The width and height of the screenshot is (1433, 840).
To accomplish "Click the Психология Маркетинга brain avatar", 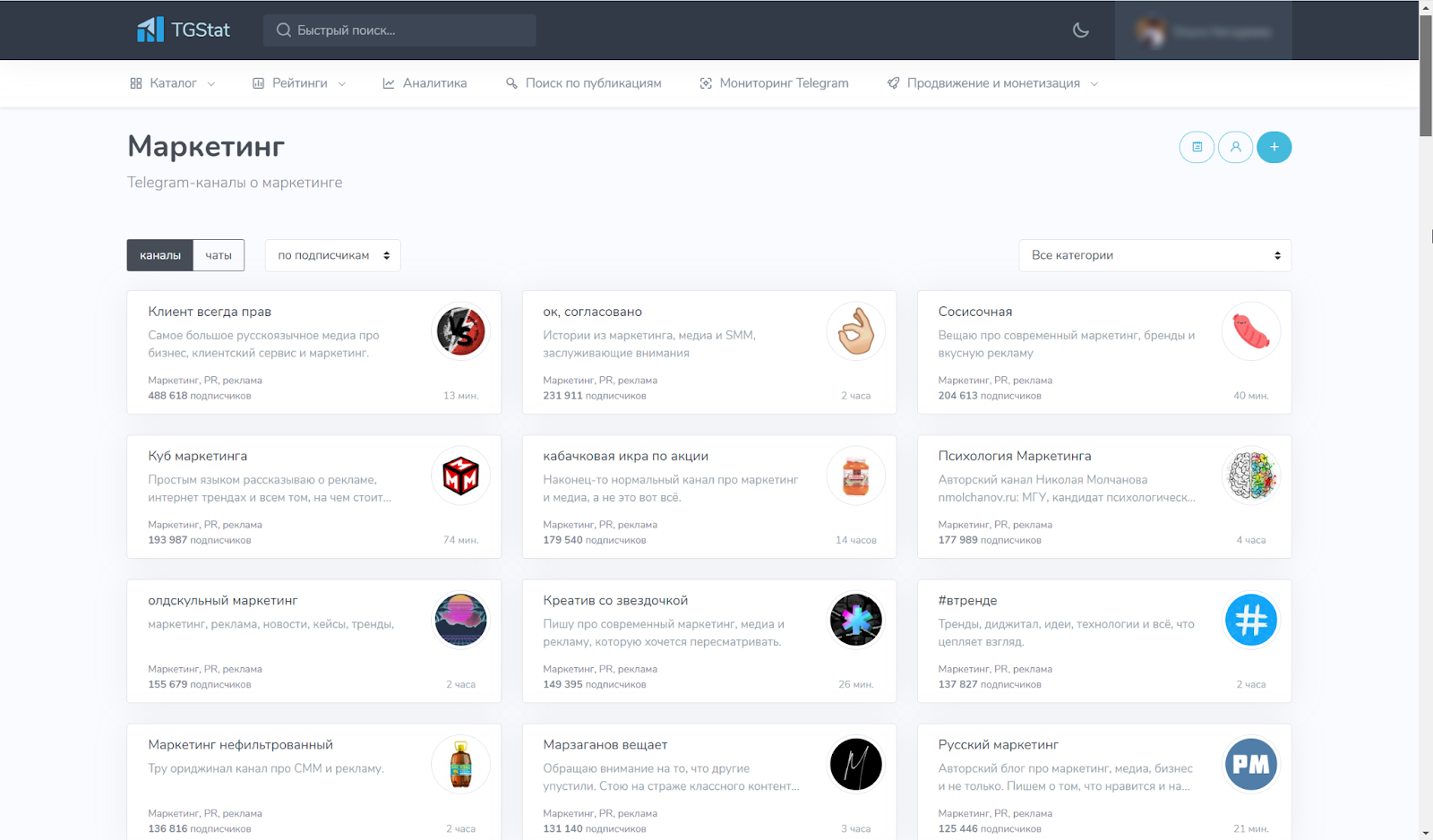I will click(1250, 476).
